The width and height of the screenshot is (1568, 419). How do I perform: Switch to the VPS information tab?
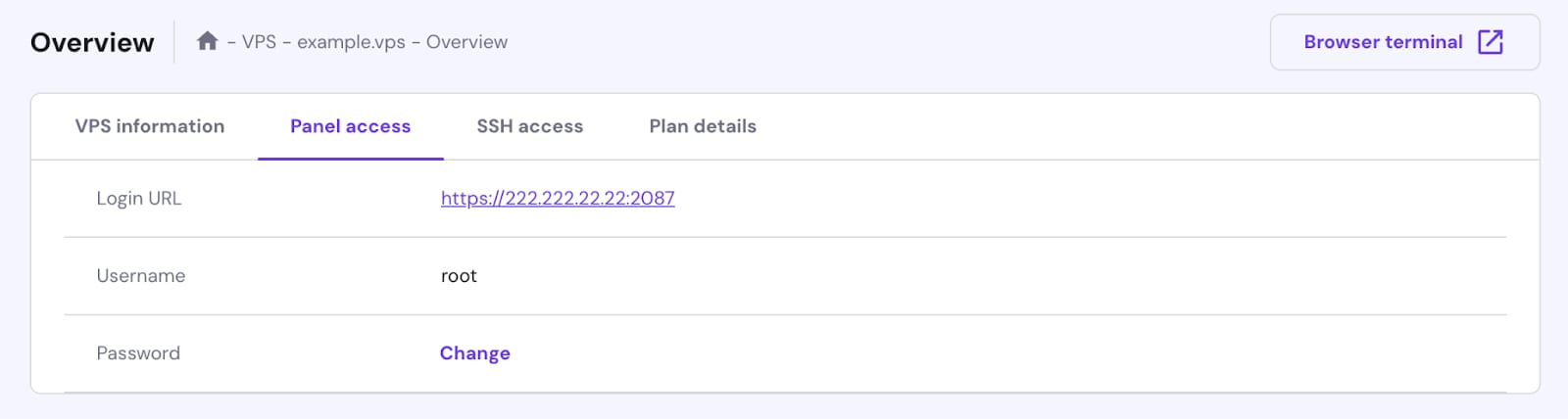click(150, 126)
